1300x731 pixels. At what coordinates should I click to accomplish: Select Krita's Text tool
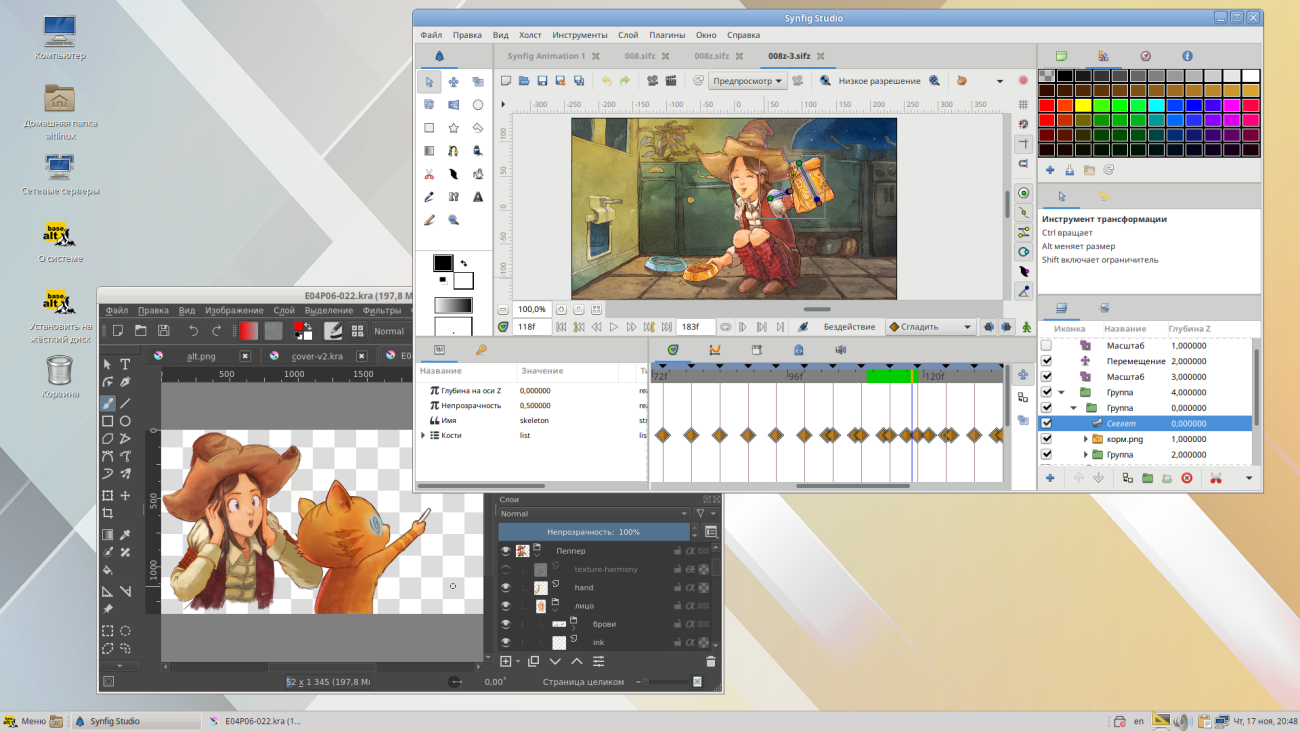point(125,364)
